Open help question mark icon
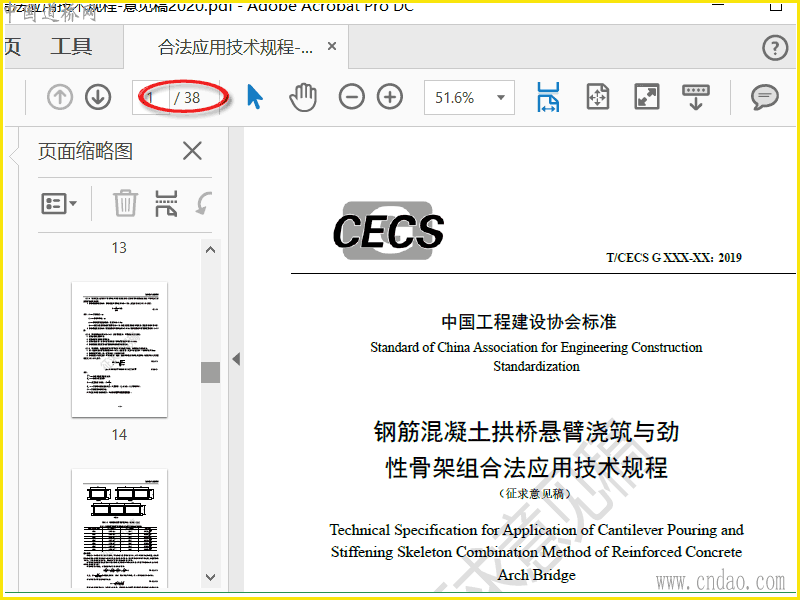 pyautogui.click(x=775, y=48)
